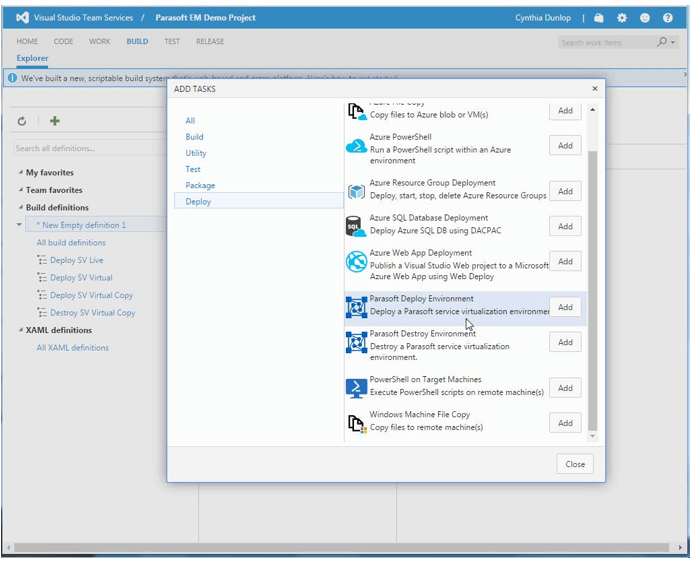Screen dimensions: 694x561
Task: Click the Deploy SV Virtual Copy icon
Action: 42,295
